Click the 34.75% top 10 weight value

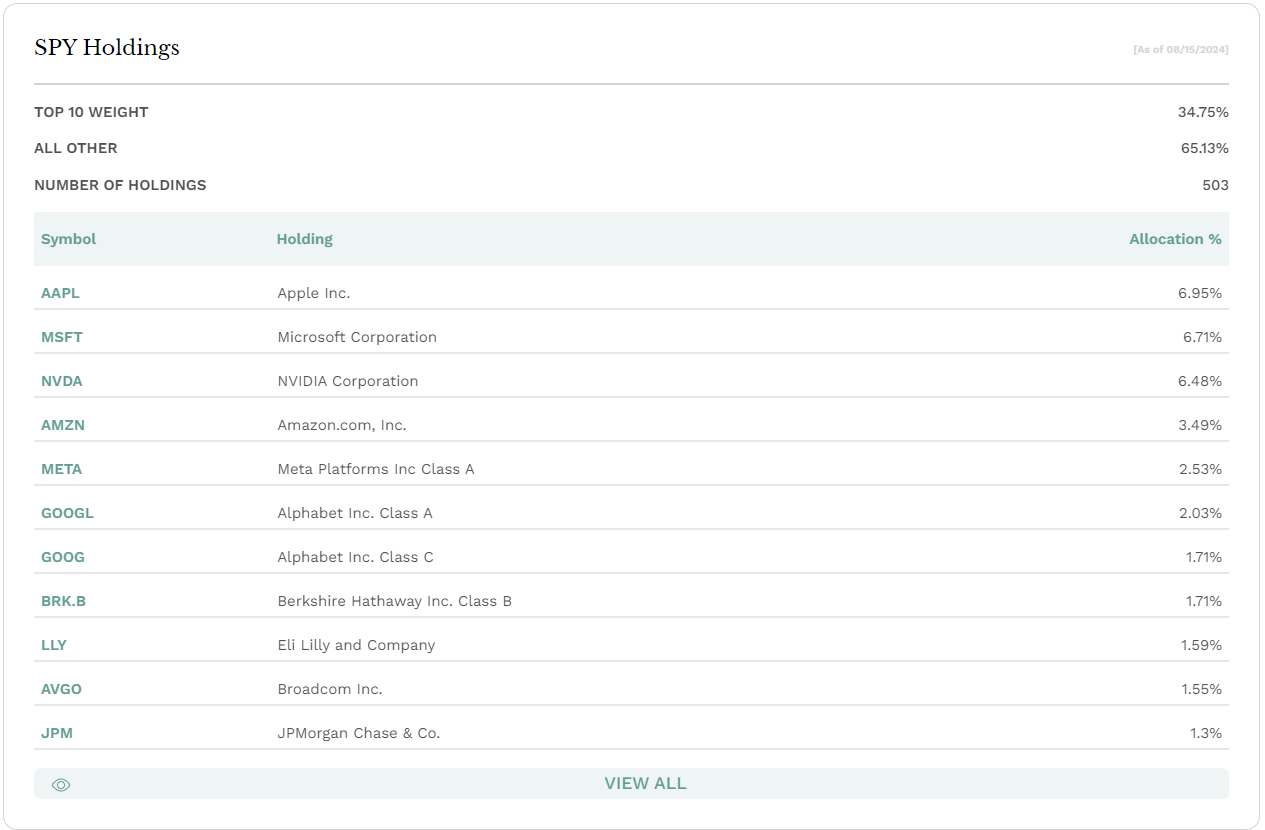pos(1203,112)
